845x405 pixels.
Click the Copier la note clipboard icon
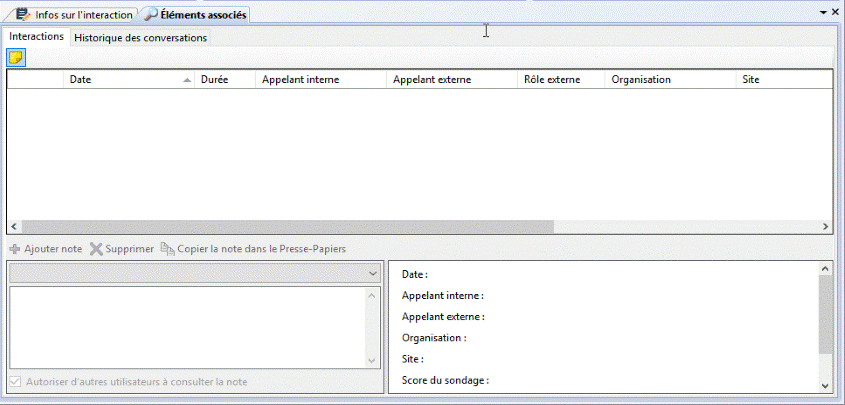coord(167,249)
